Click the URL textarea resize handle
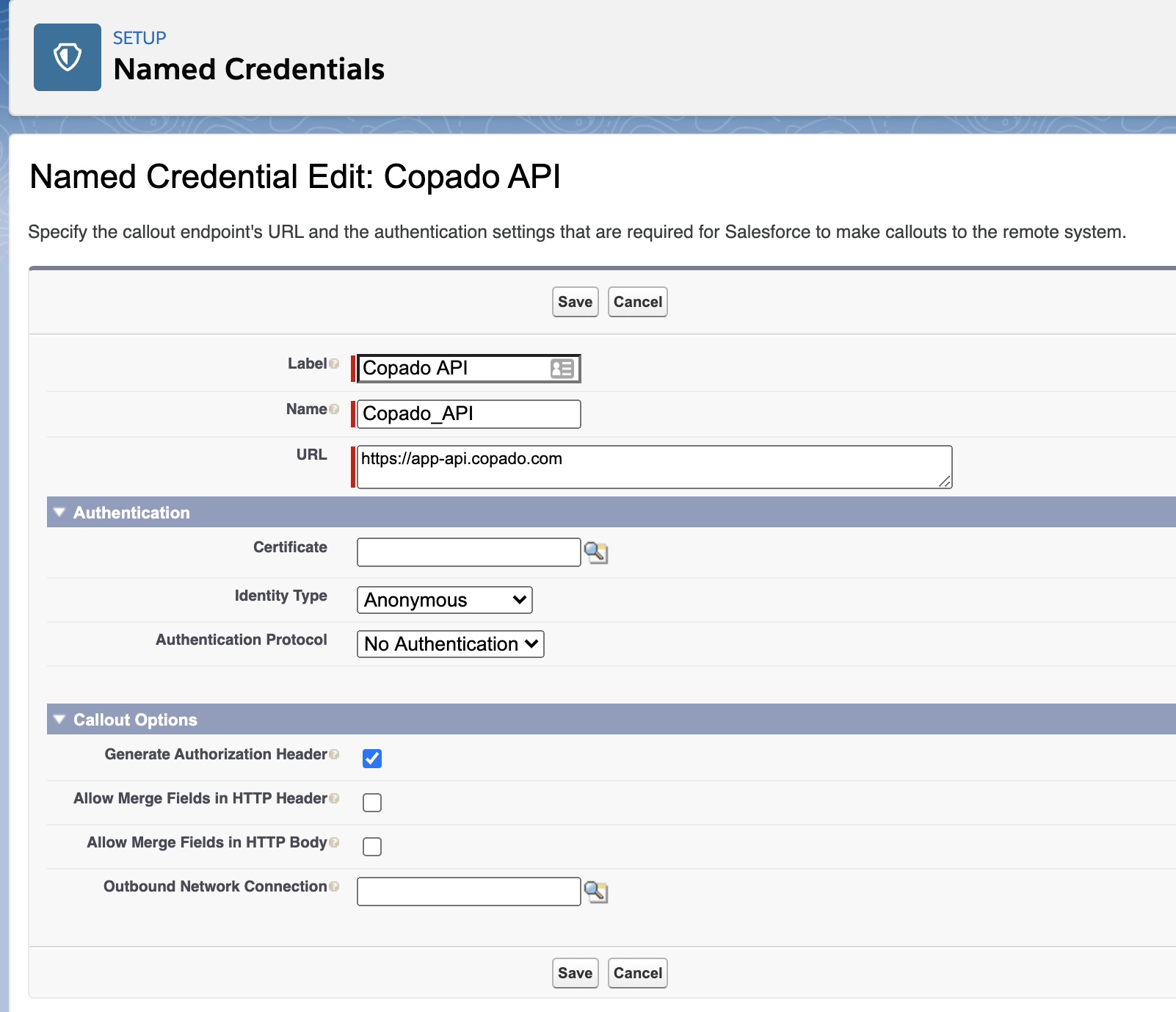Image resolution: width=1176 pixels, height=1012 pixels. click(945, 481)
